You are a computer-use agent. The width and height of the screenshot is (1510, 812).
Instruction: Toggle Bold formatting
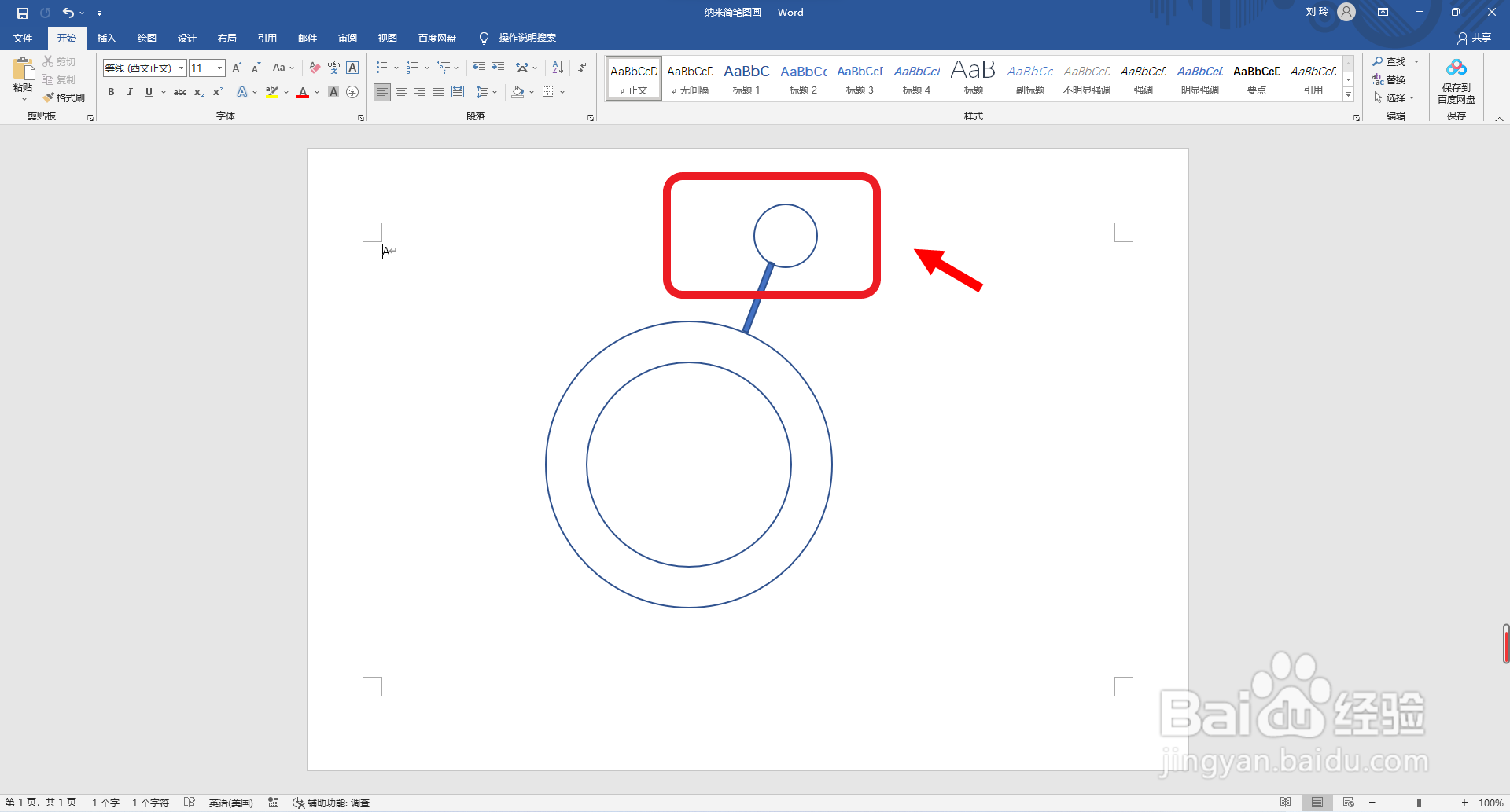(x=111, y=92)
